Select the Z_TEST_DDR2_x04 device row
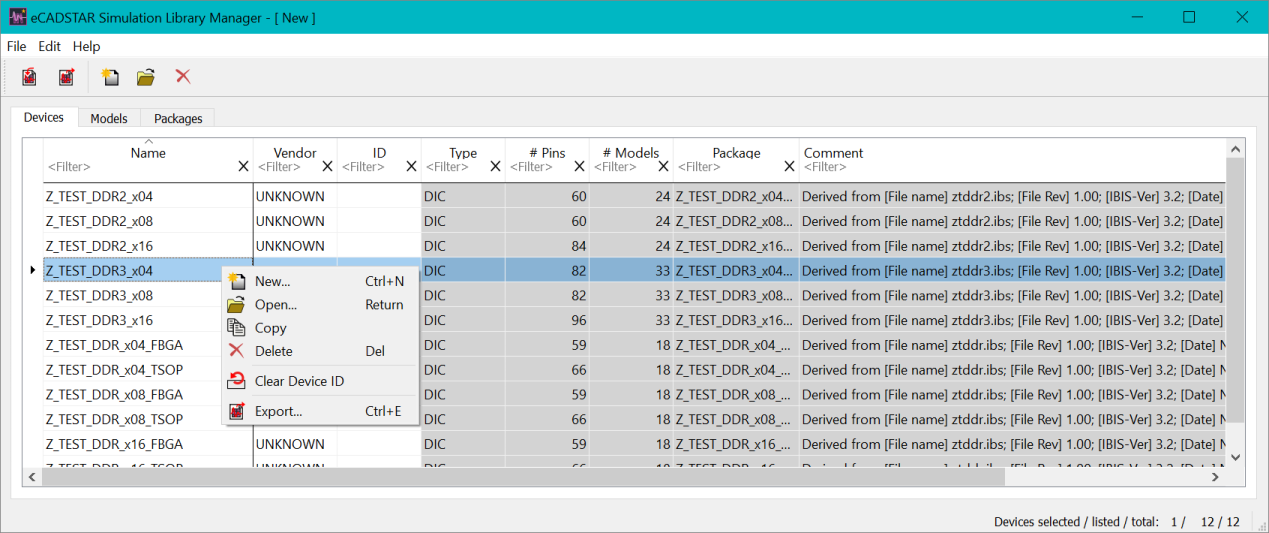 click(634, 196)
